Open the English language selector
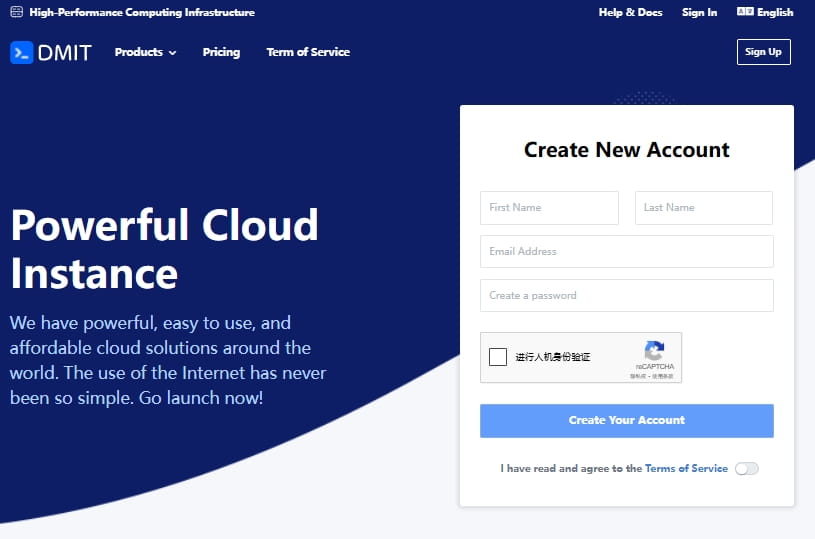 pos(775,13)
